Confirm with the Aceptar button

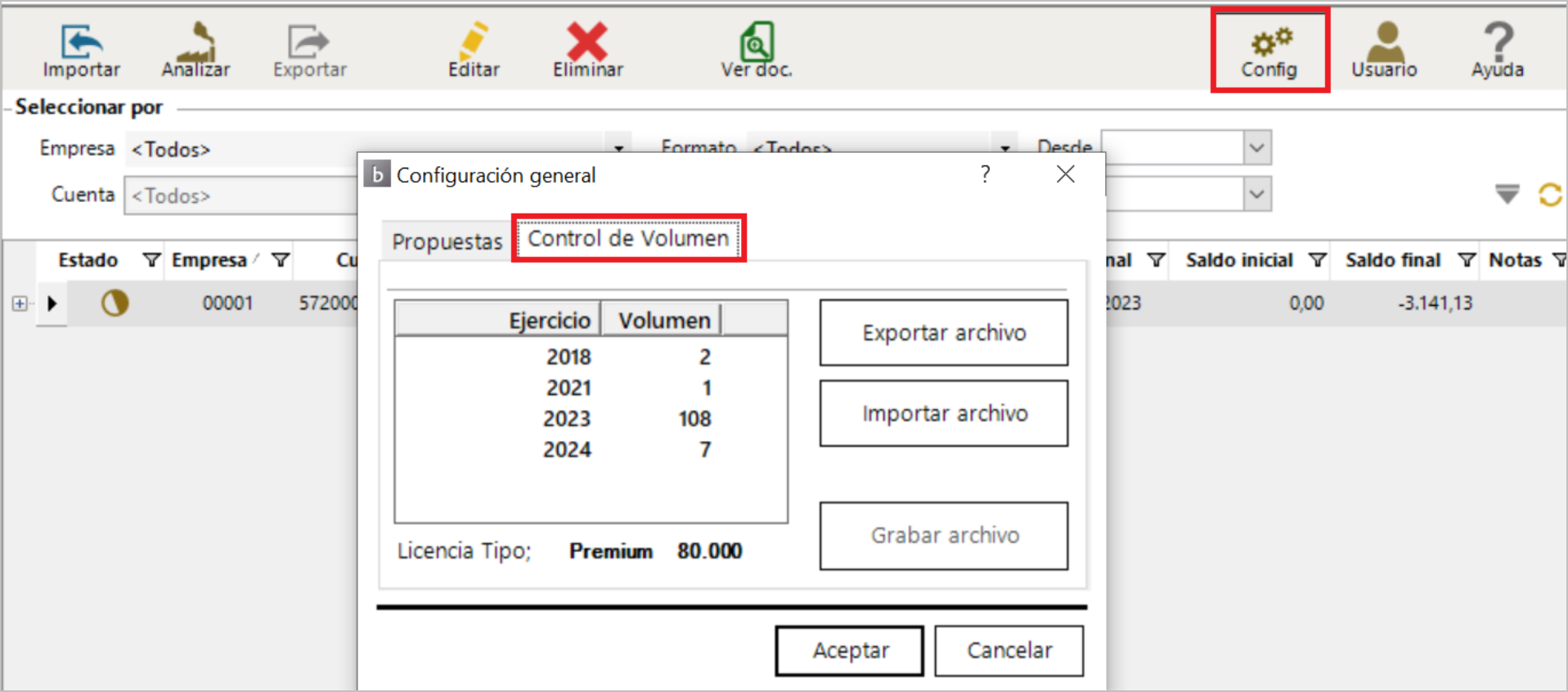coord(850,651)
